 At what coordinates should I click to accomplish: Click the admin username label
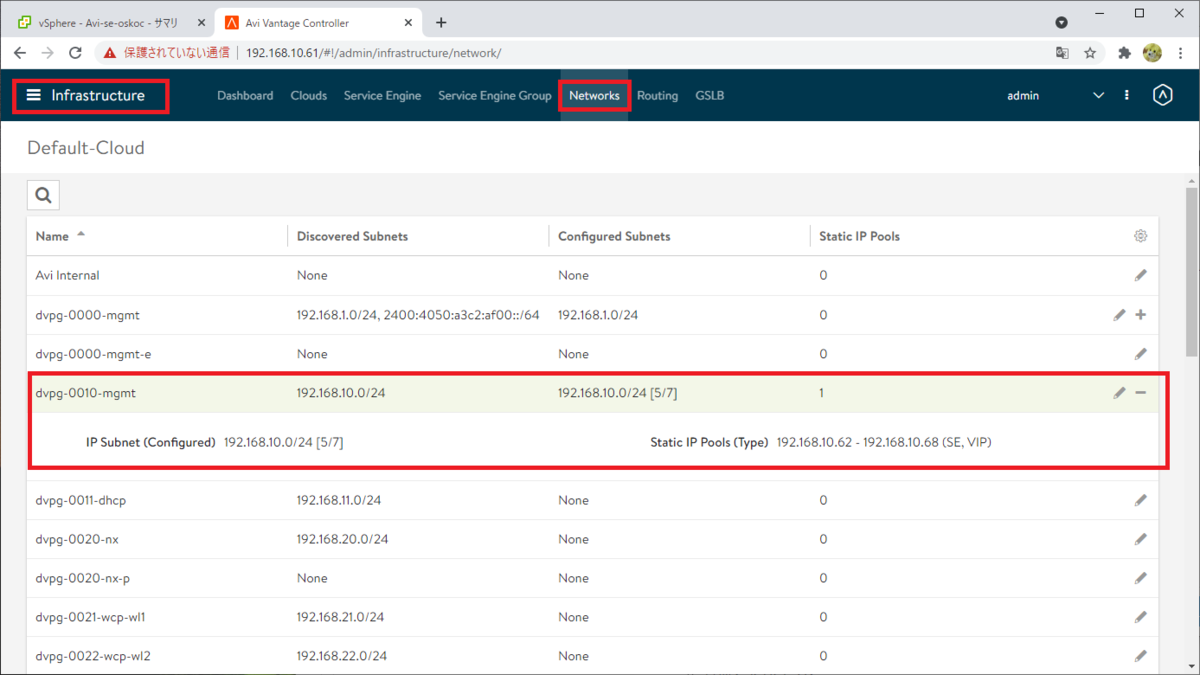[1023, 95]
